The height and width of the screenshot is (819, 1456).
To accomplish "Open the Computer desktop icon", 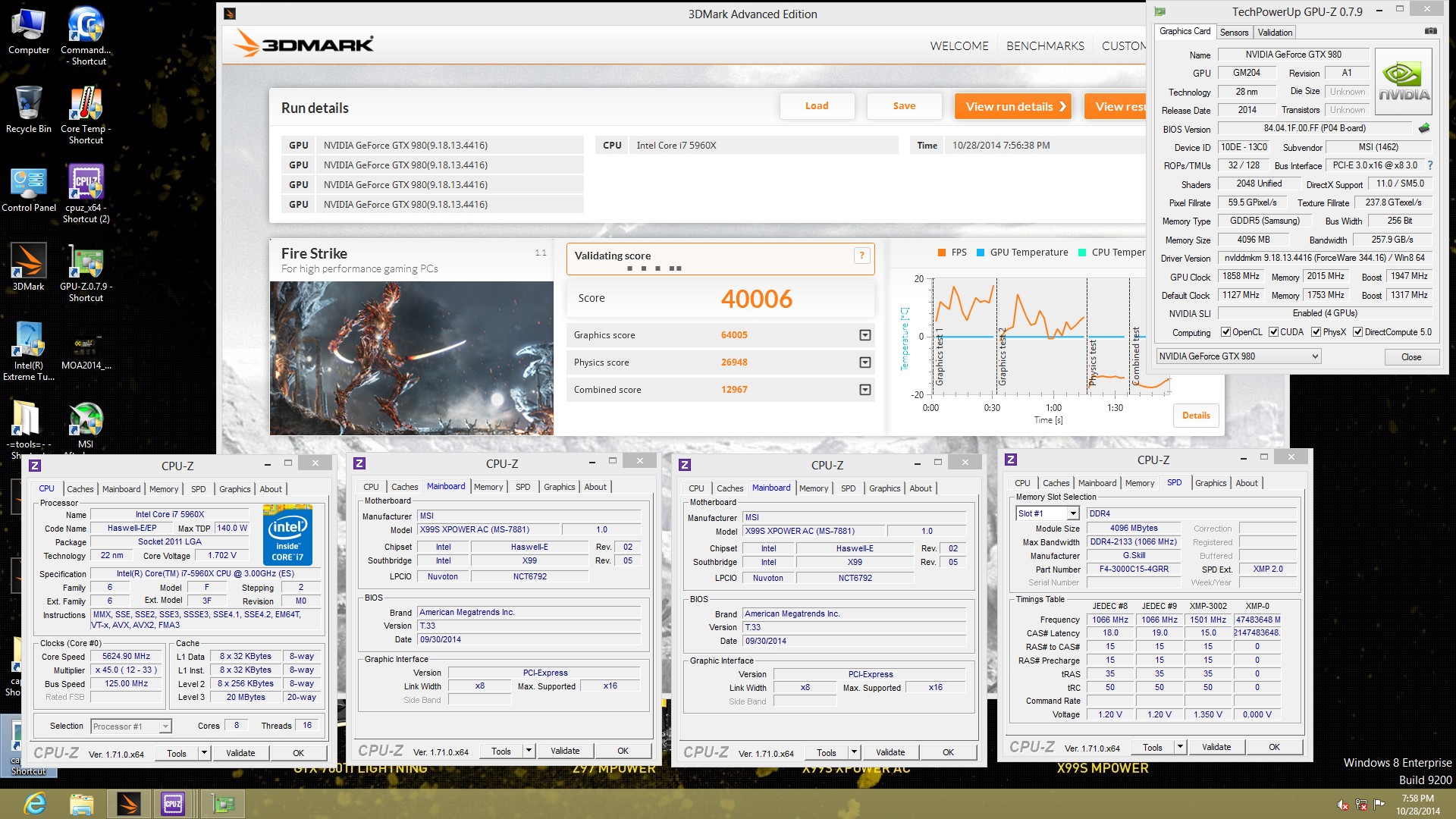I will point(29,30).
